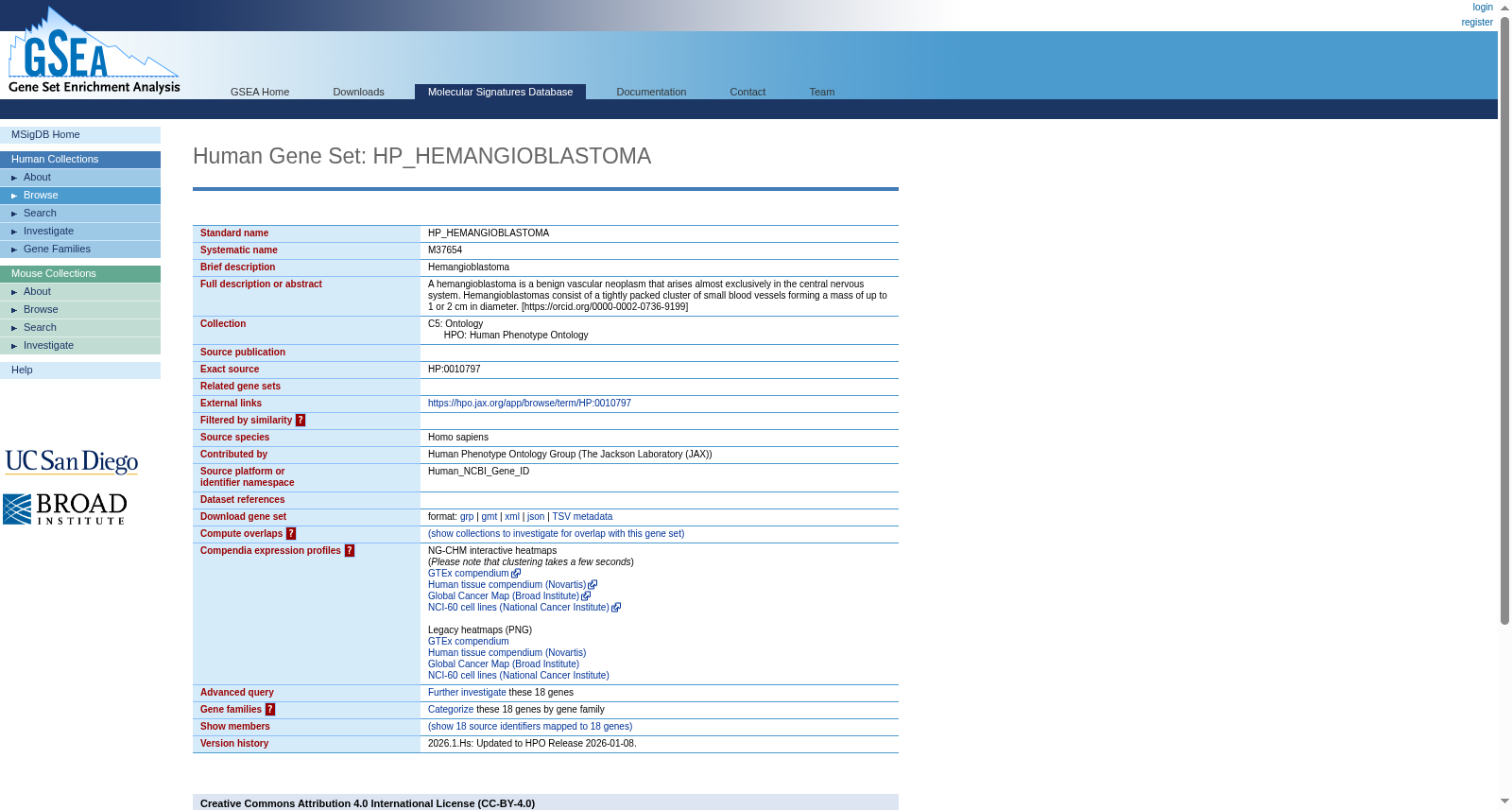Viewport: 1512px width, 810px height.
Task: Open Human Collections Browse item
Action: pos(80,196)
